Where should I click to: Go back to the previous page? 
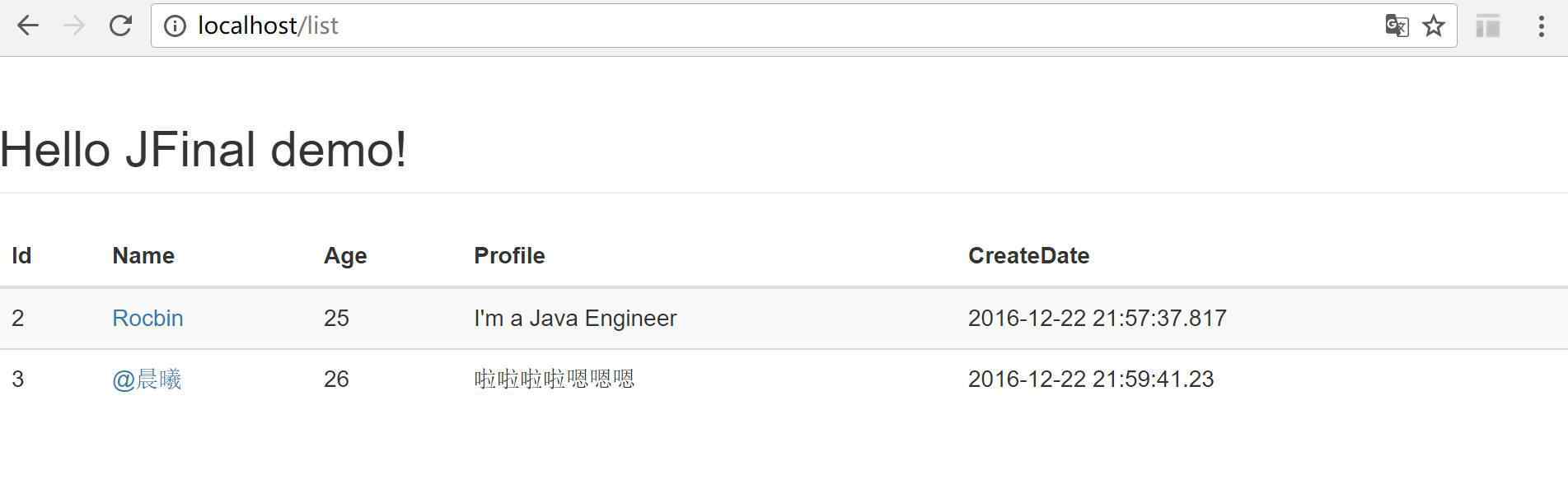[28, 26]
